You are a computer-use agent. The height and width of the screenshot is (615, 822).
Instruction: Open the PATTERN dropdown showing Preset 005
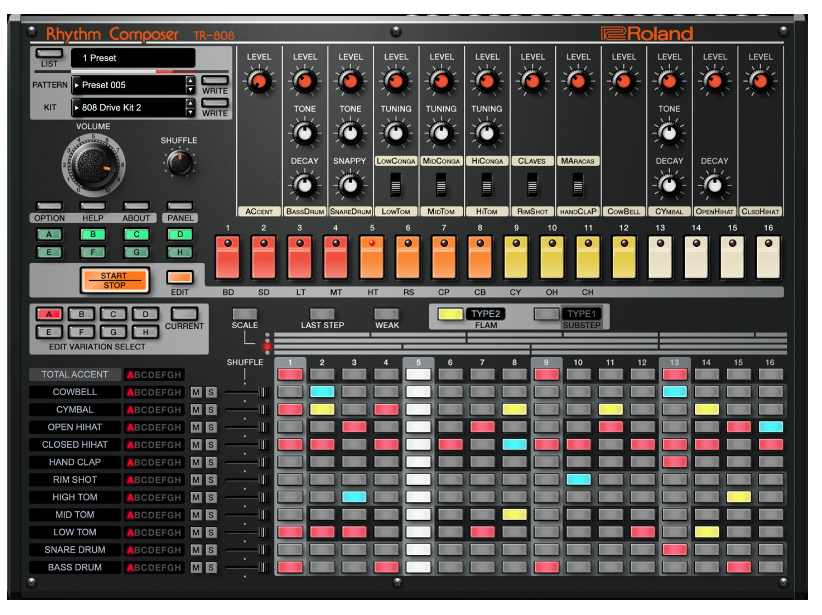pos(129,85)
